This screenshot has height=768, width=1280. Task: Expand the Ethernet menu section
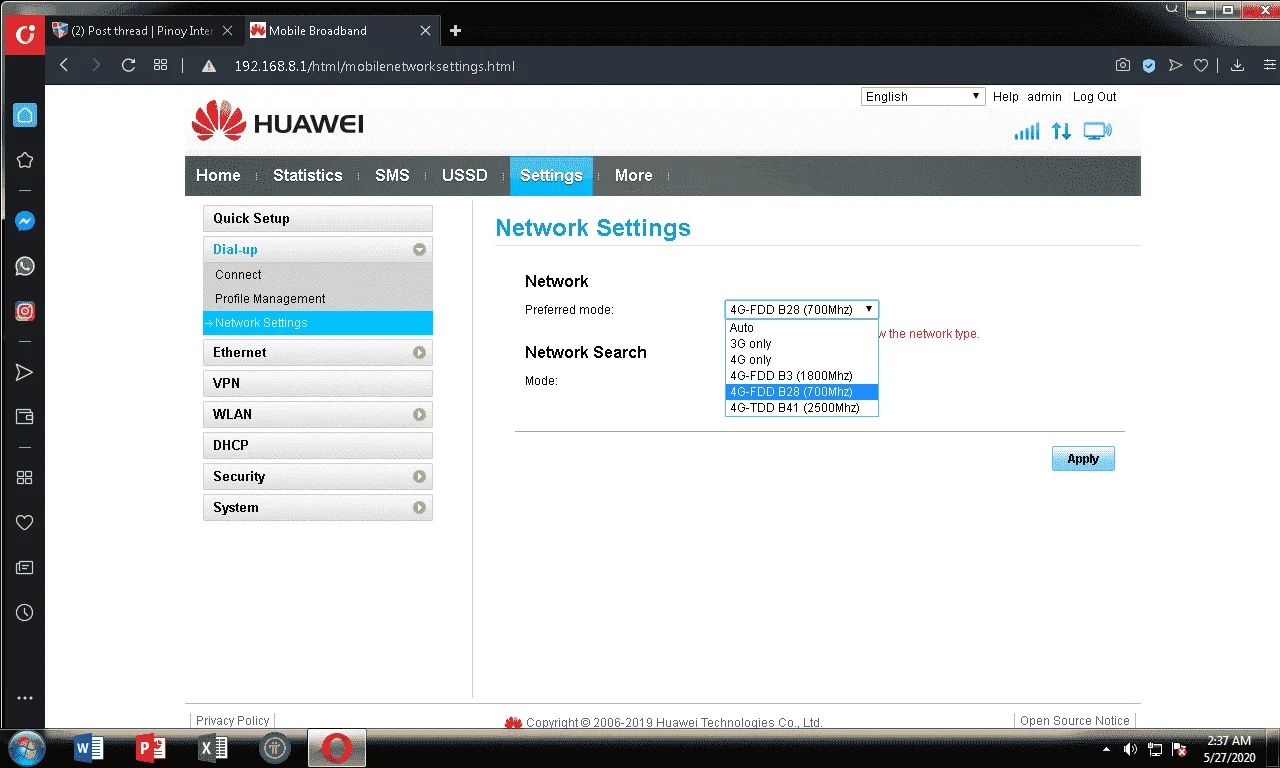318,352
